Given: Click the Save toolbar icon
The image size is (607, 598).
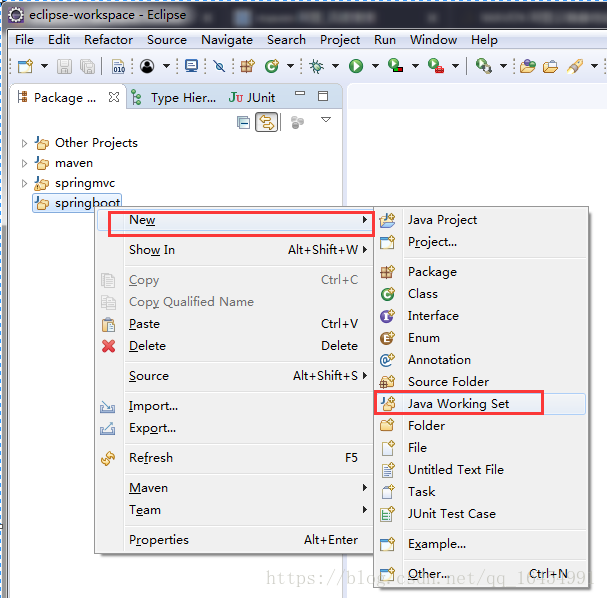Looking at the screenshot, I should click(x=64, y=66).
